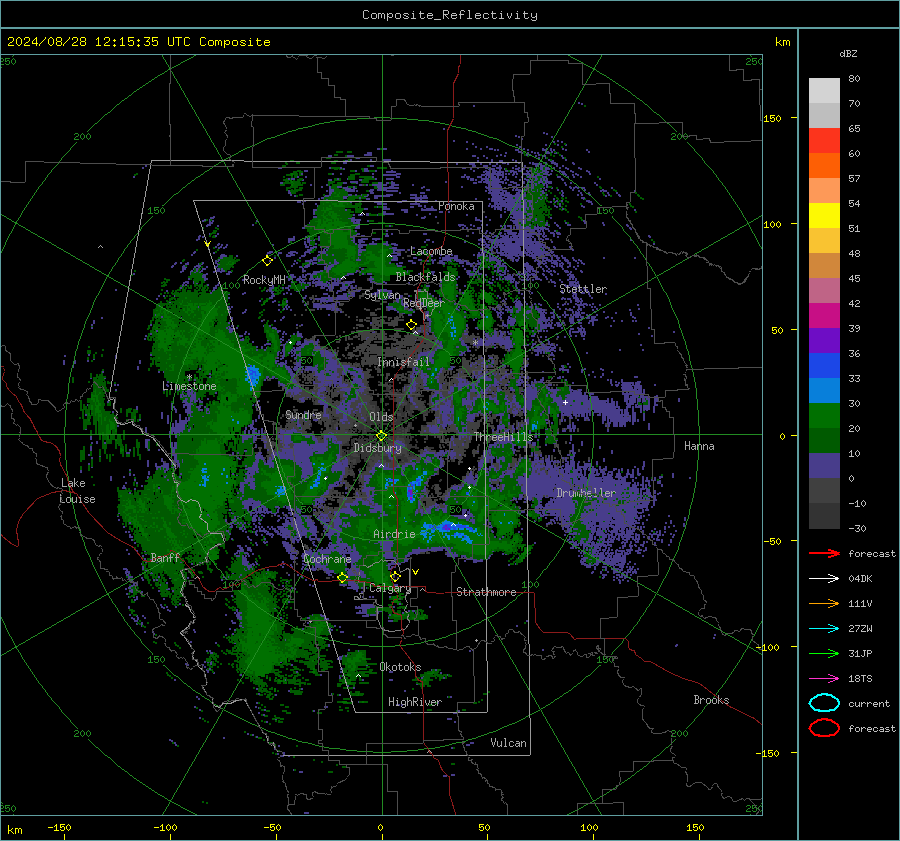Click the Airdrie city label
The width and height of the screenshot is (900, 841).
tap(394, 534)
